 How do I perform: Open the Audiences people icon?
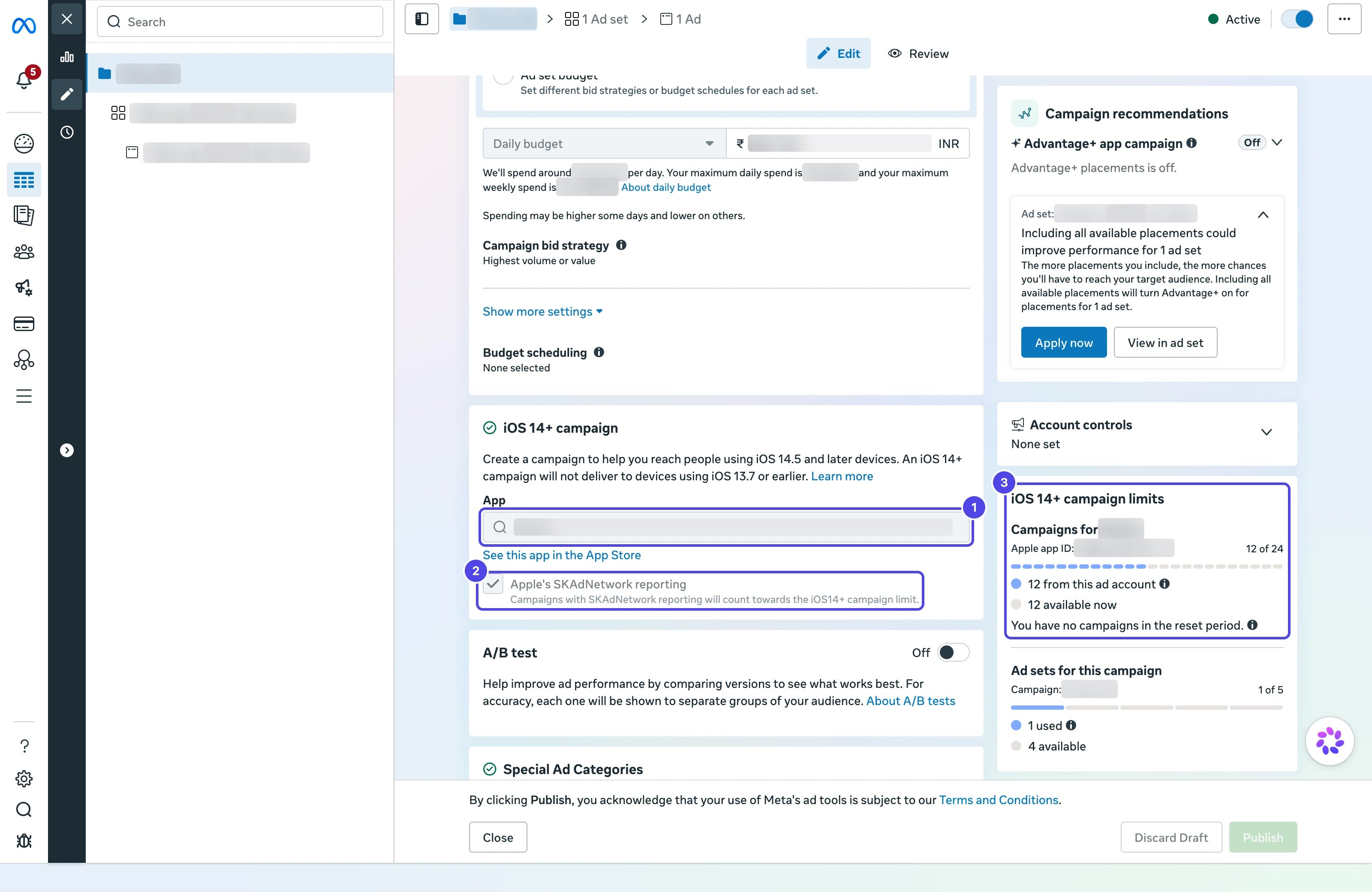tap(24, 252)
